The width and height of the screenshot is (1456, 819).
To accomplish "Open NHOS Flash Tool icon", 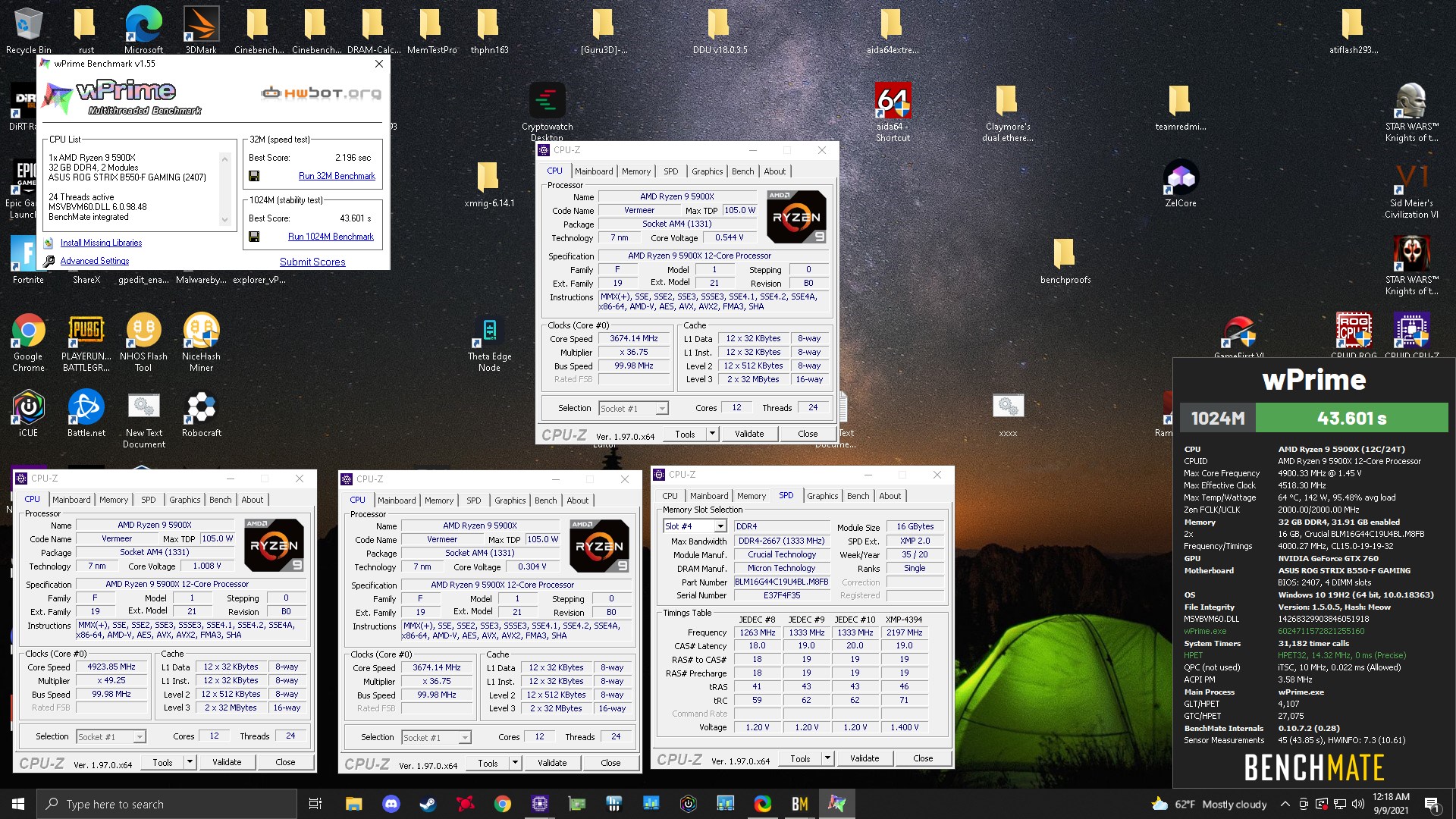I will coord(143,342).
